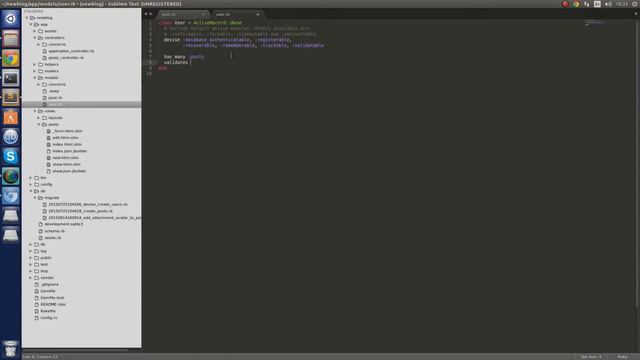Image resolution: width=640 pixels, height=360 pixels.
Task: Launch Google Chrome from the dock
Action: 11,58
